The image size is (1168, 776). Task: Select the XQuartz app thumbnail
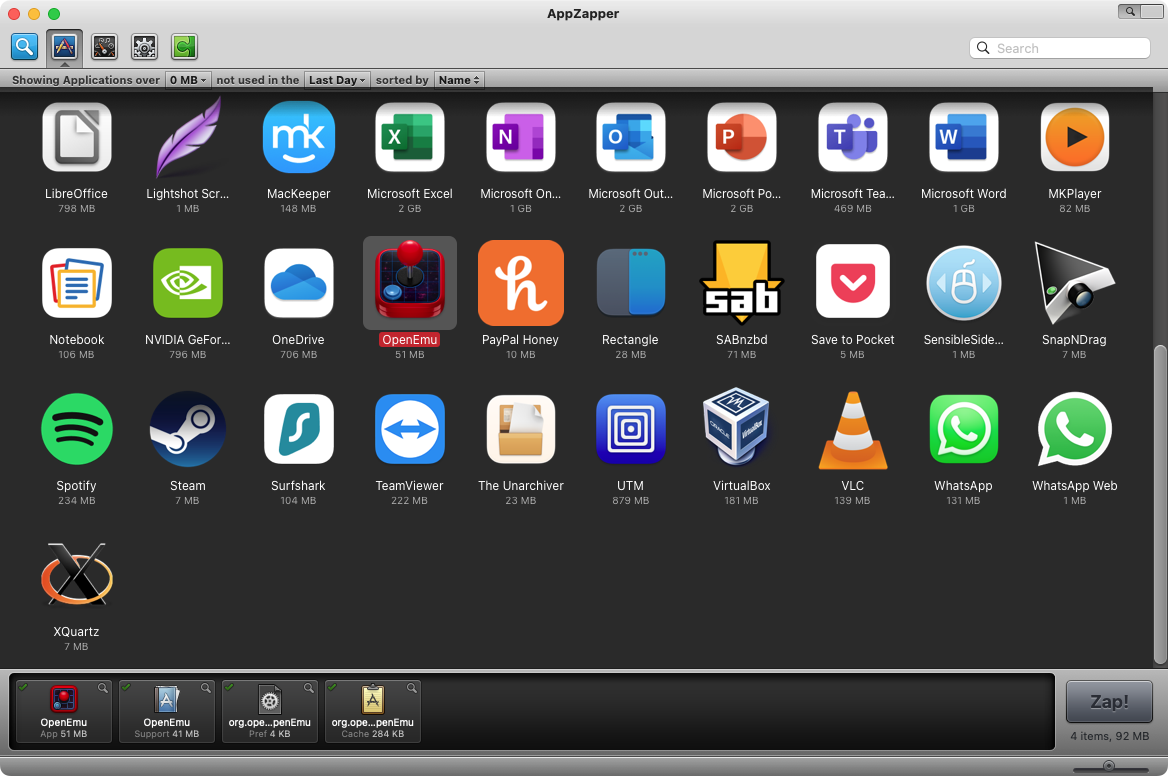click(x=77, y=575)
